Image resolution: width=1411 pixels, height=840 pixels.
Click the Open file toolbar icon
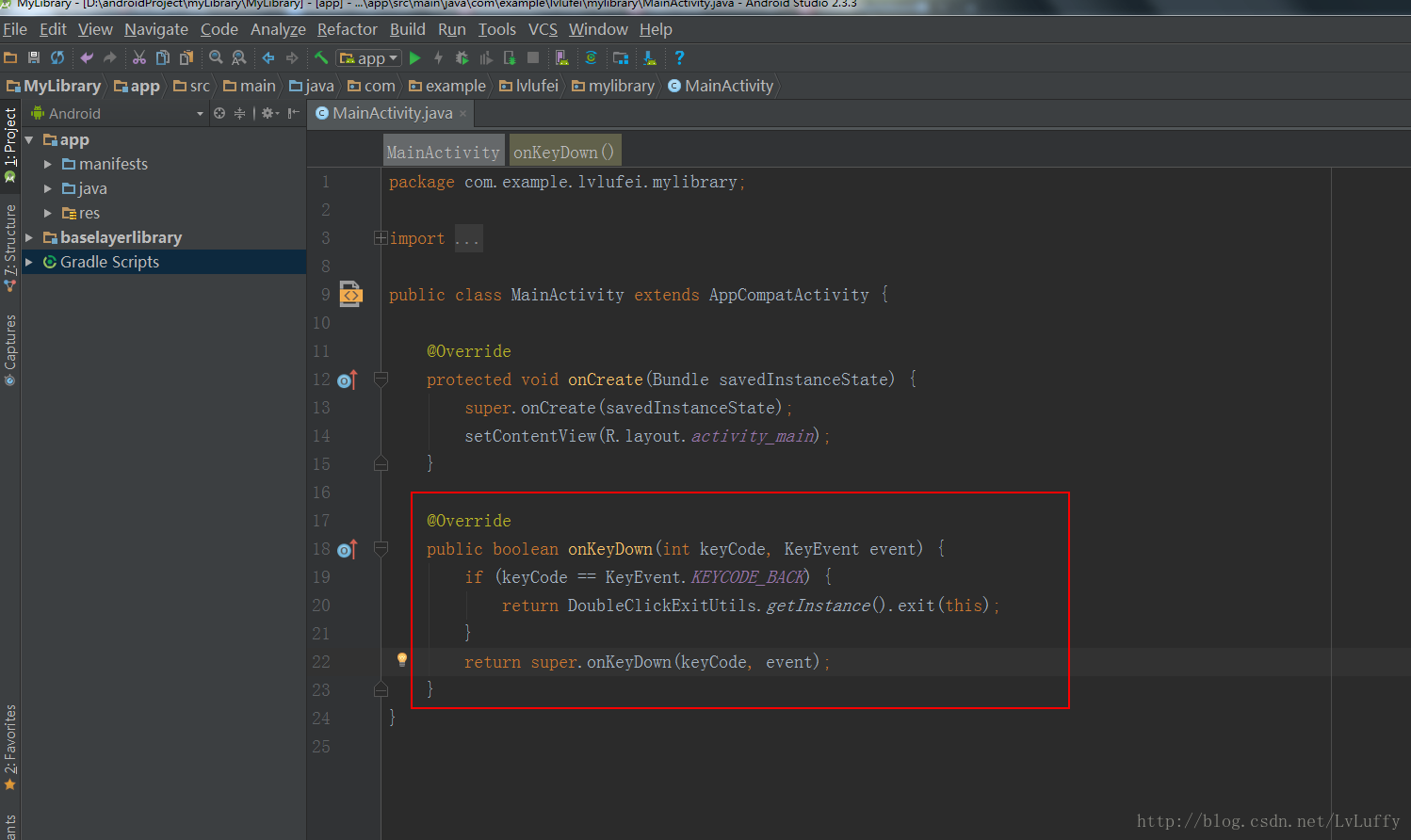(10, 57)
